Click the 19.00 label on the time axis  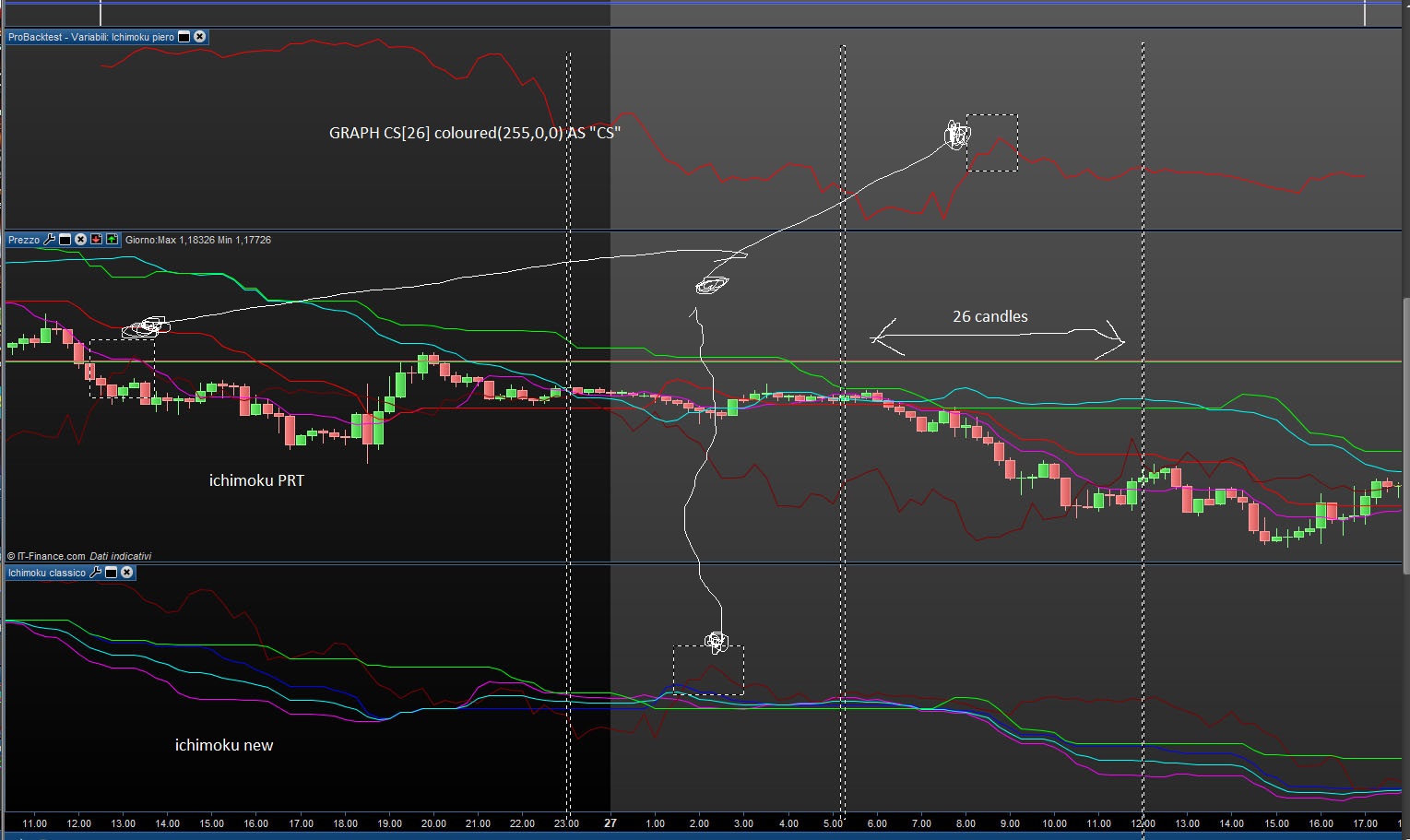[x=389, y=823]
